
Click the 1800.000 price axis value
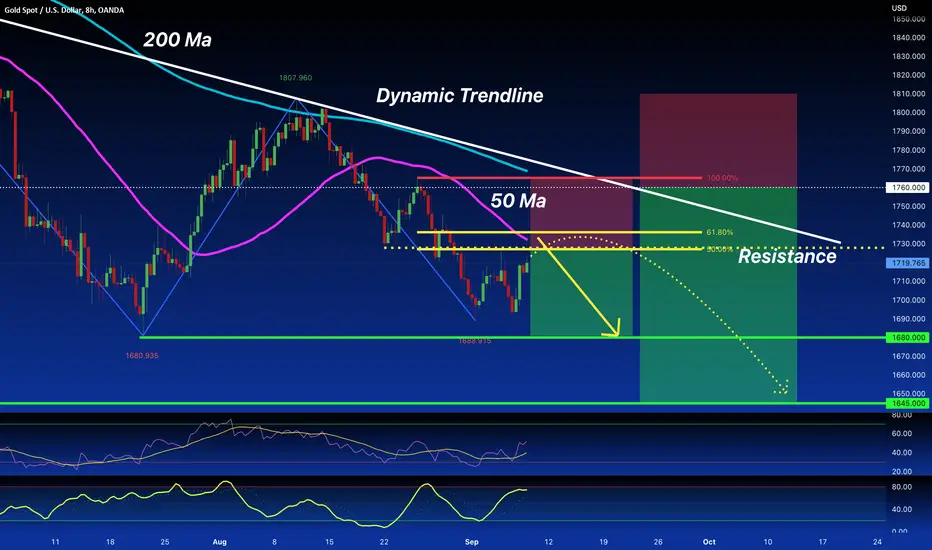click(909, 112)
